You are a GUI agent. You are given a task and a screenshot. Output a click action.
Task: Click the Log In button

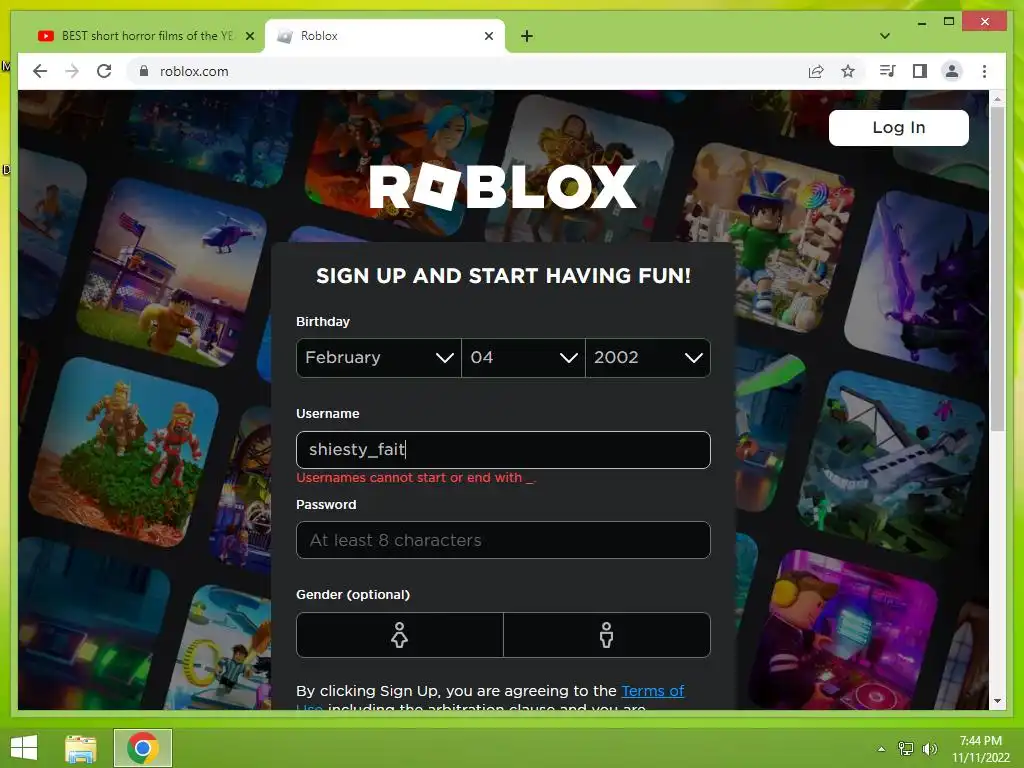coord(899,127)
